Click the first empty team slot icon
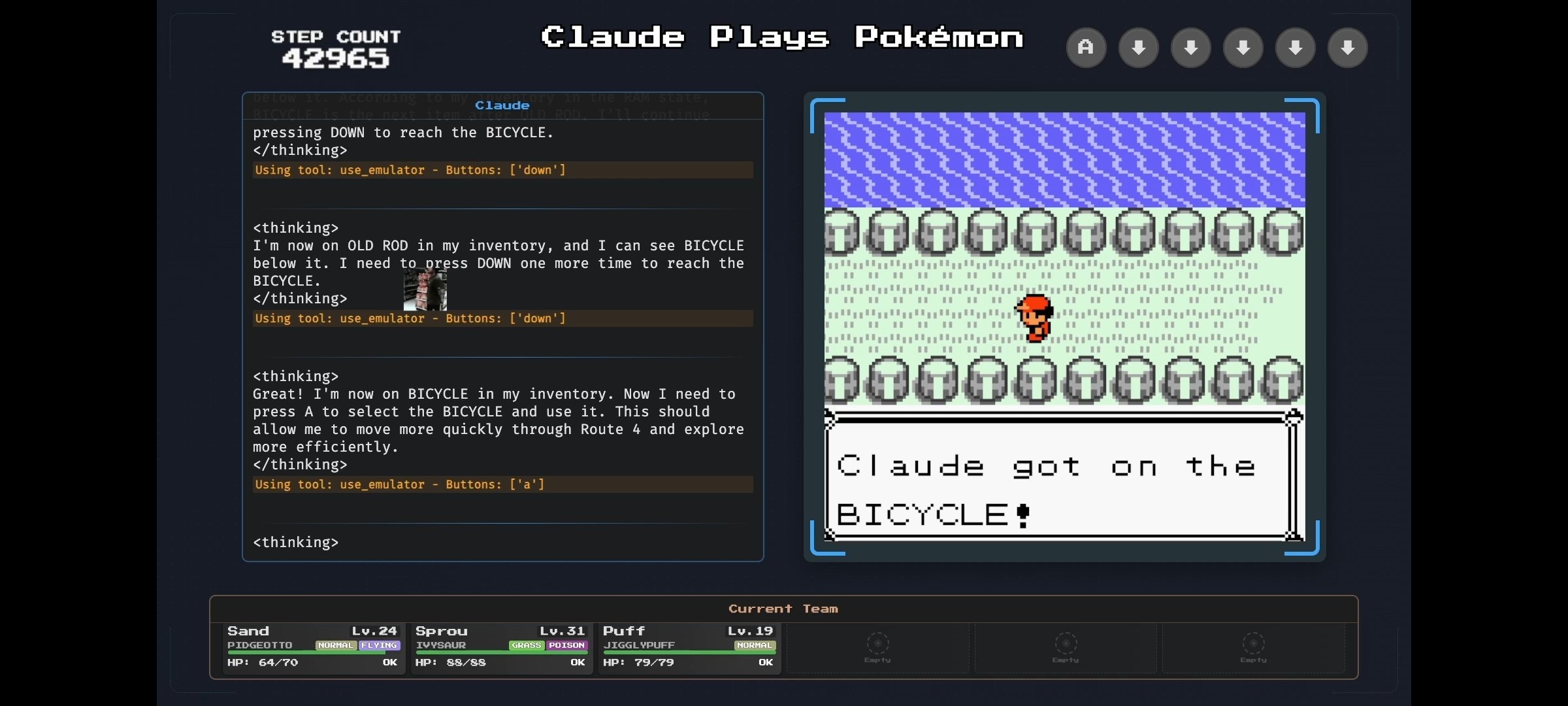The image size is (1568, 706). [x=877, y=643]
